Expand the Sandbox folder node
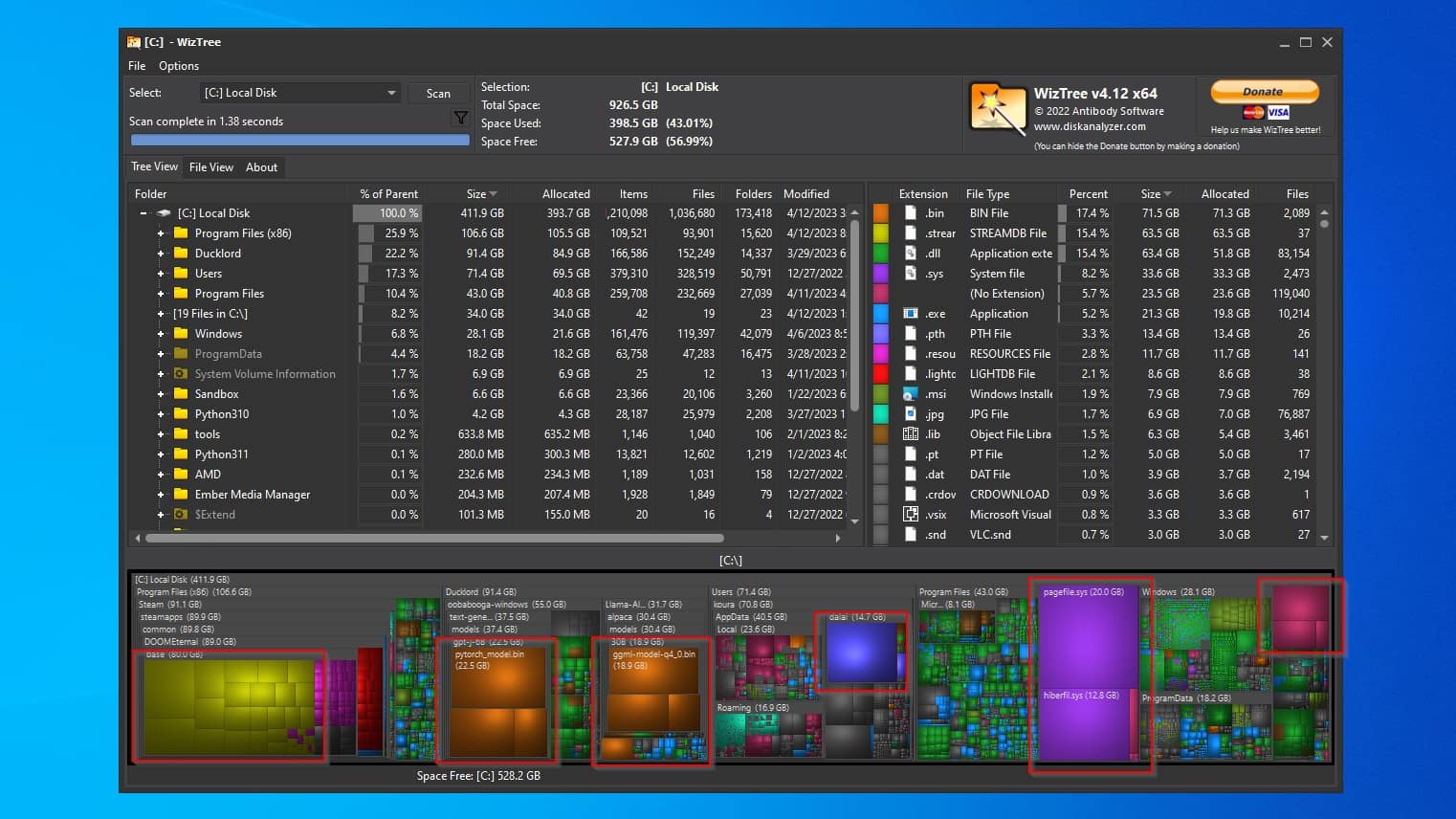1456x819 pixels. (161, 394)
